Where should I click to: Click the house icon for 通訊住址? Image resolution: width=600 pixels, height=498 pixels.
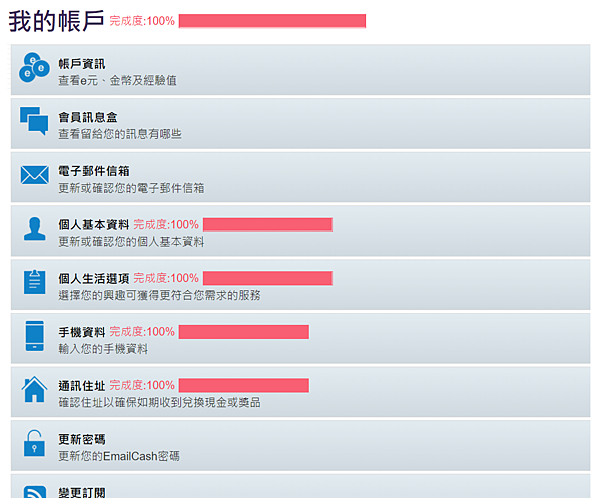click(x=34, y=389)
